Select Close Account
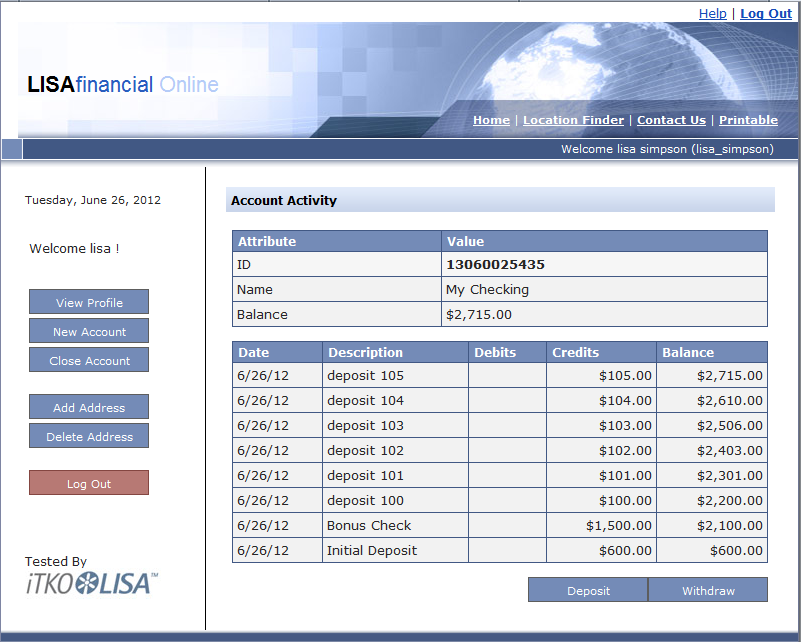This screenshot has height=642, width=801. pyautogui.click(x=88, y=360)
